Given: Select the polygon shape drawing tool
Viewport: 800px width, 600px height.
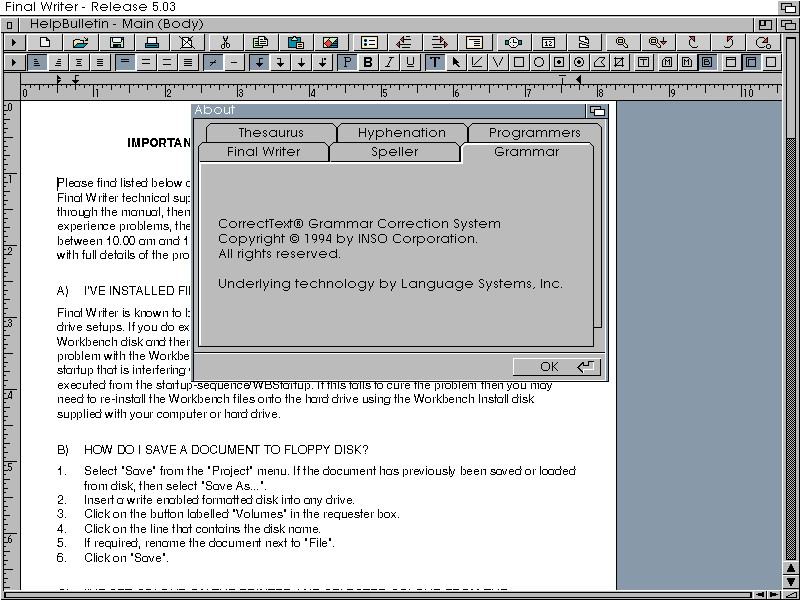Looking at the screenshot, I should pyautogui.click(x=599, y=62).
